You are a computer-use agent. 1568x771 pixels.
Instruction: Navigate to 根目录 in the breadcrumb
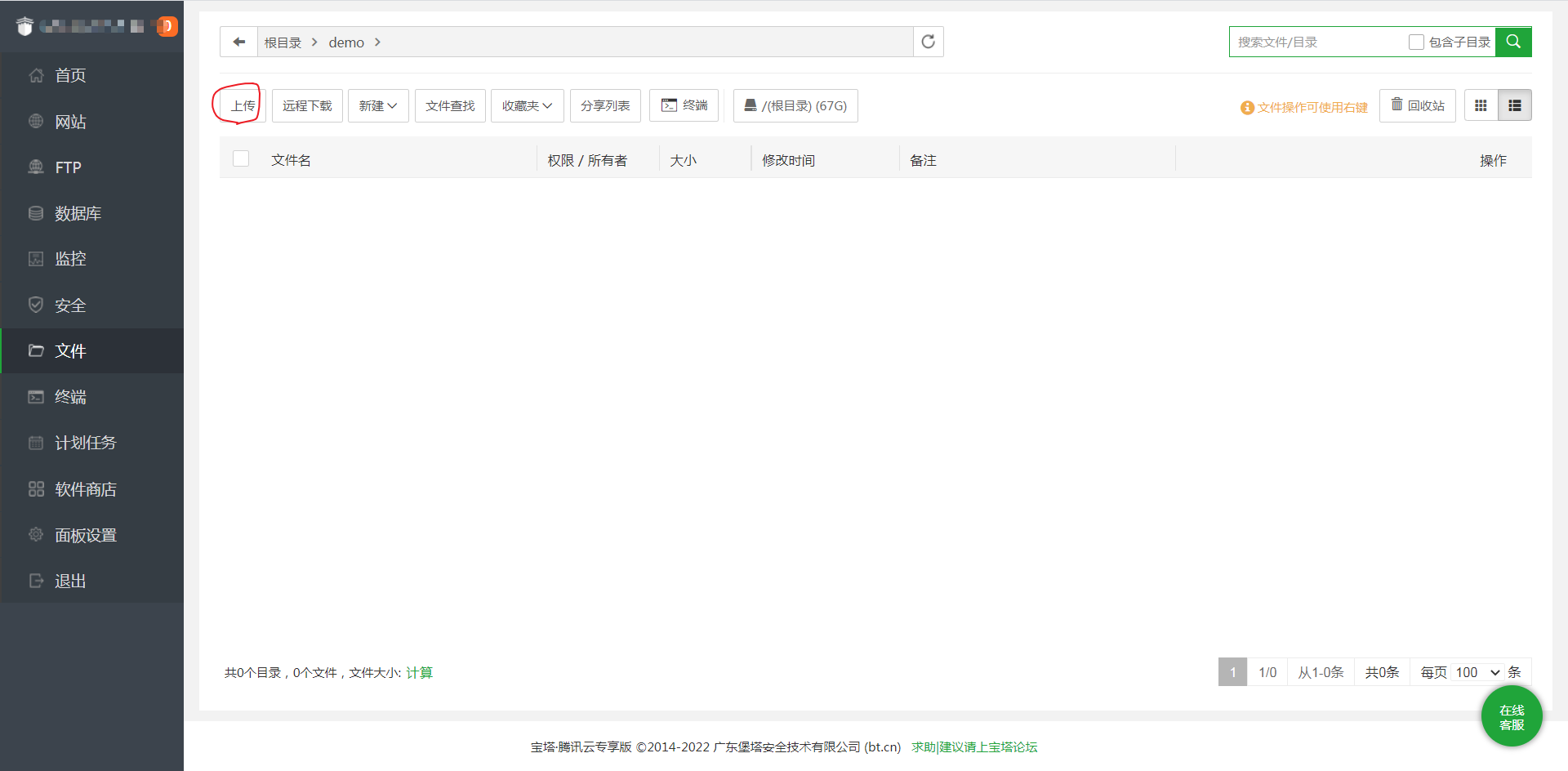282,42
